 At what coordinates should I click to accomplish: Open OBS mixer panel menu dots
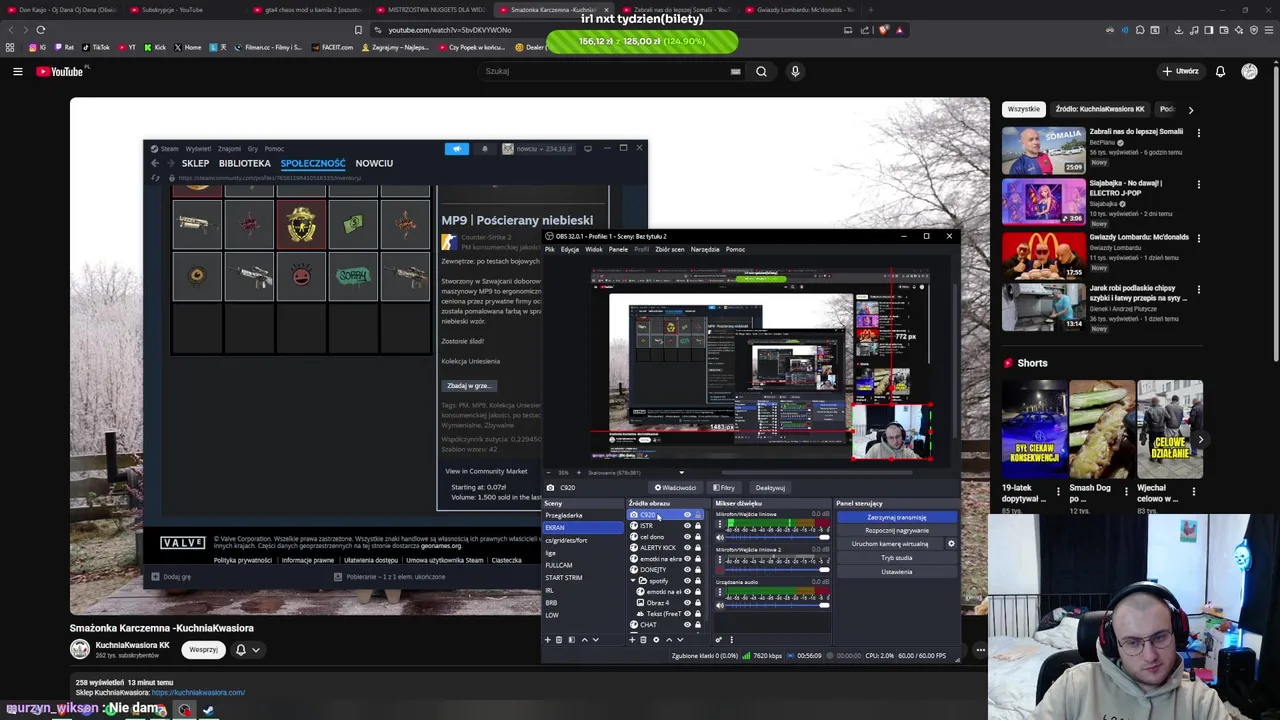pos(731,640)
